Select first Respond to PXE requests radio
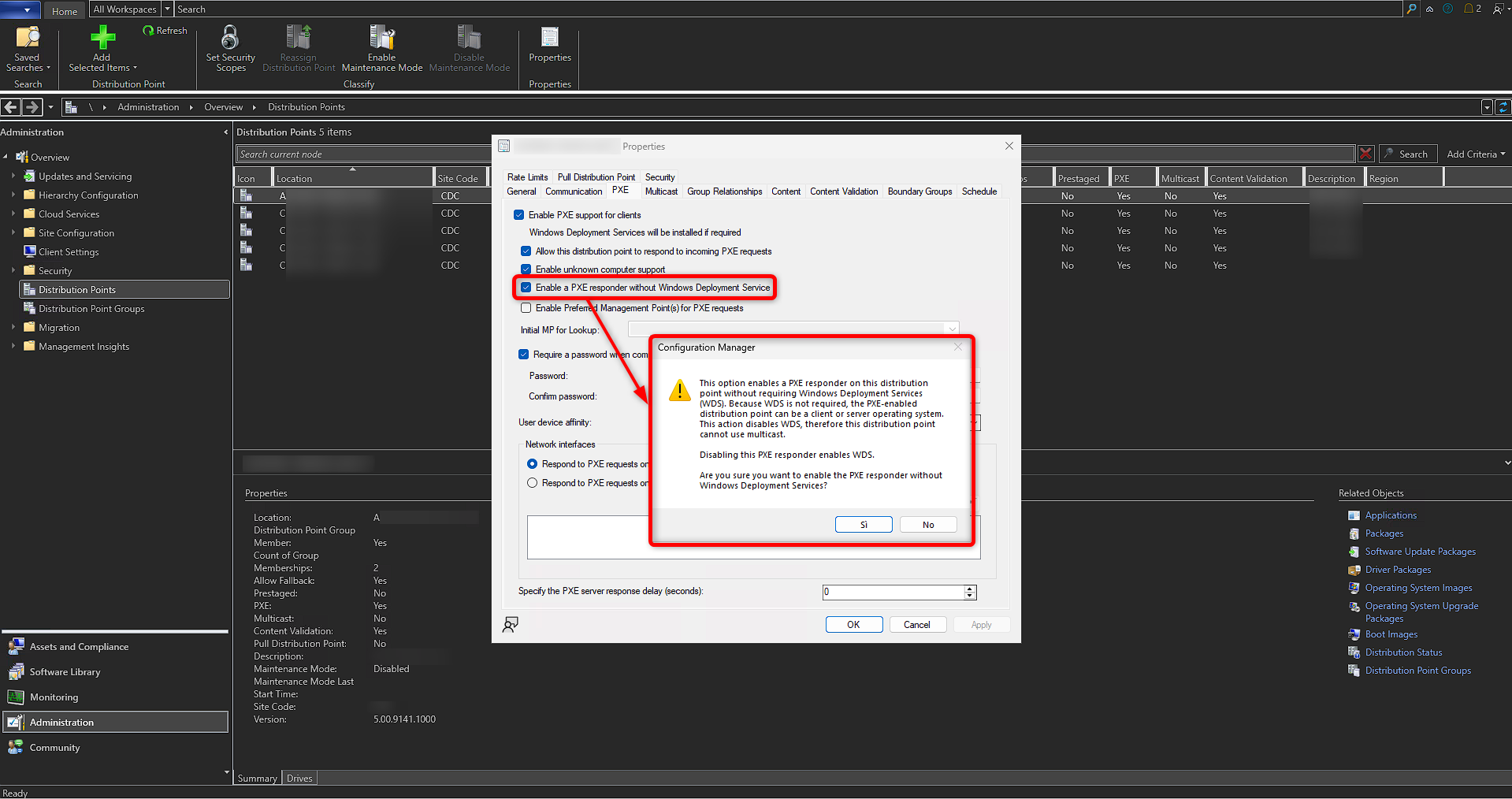 532,464
